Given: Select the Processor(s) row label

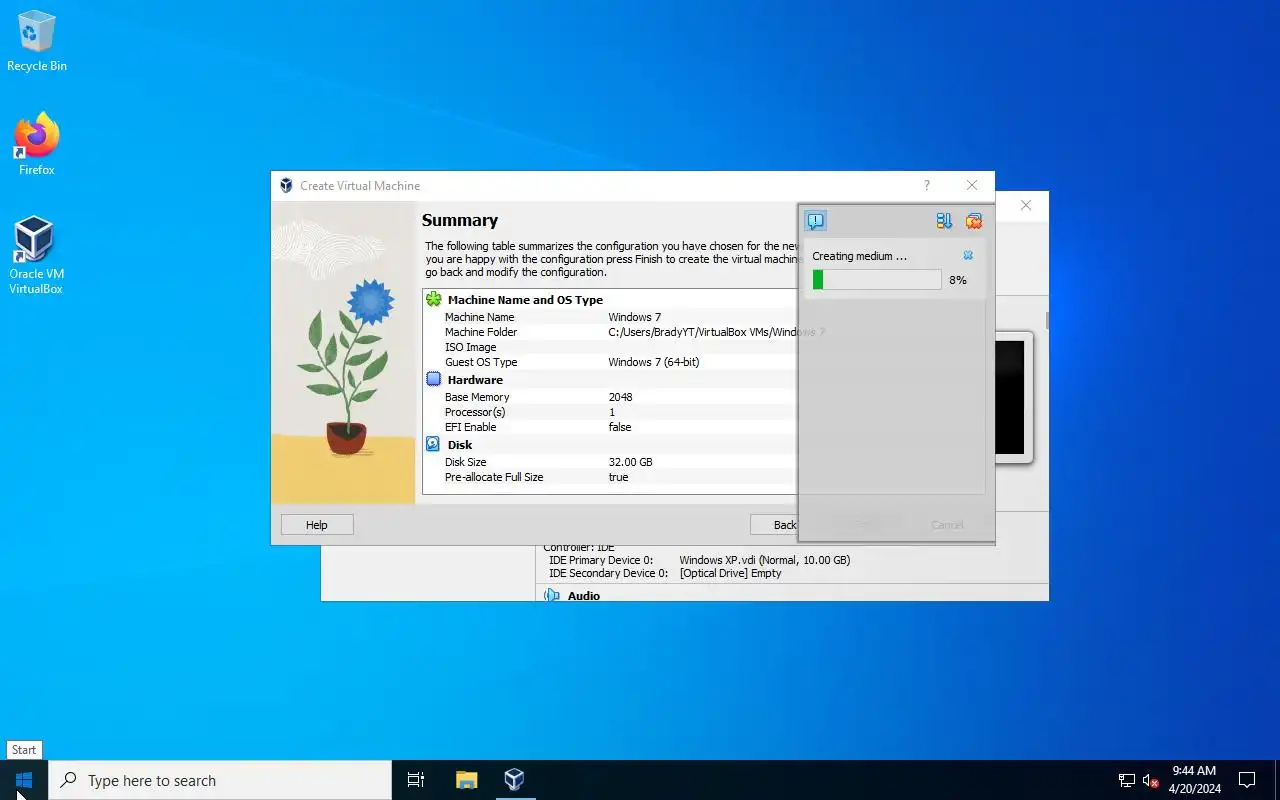Looking at the screenshot, I should pyautogui.click(x=475, y=412).
